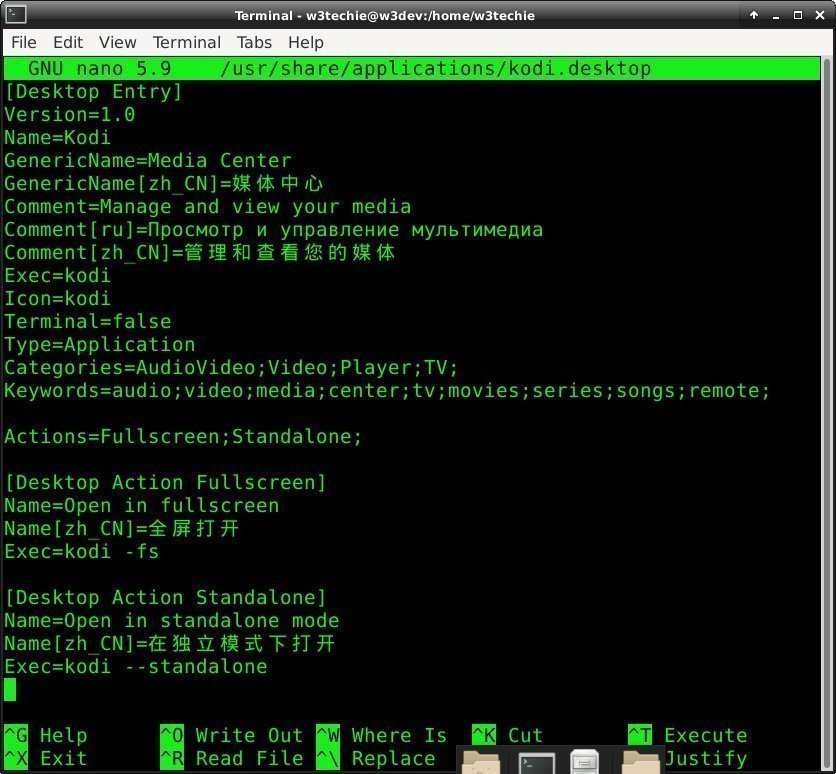The width and height of the screenshot is (836, 774).
Task: Launch the terminal emulator icon in the dock
Action: (536, 763)
